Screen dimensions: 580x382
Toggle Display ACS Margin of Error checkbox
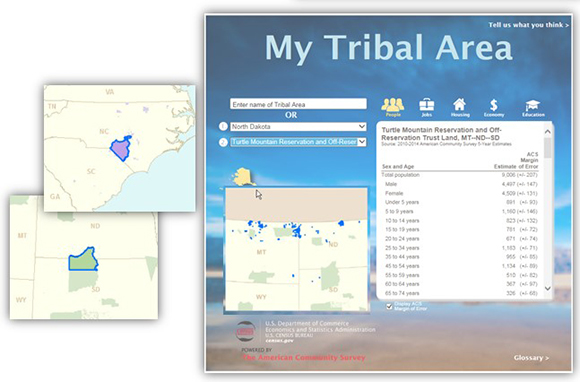pos(389,306)
